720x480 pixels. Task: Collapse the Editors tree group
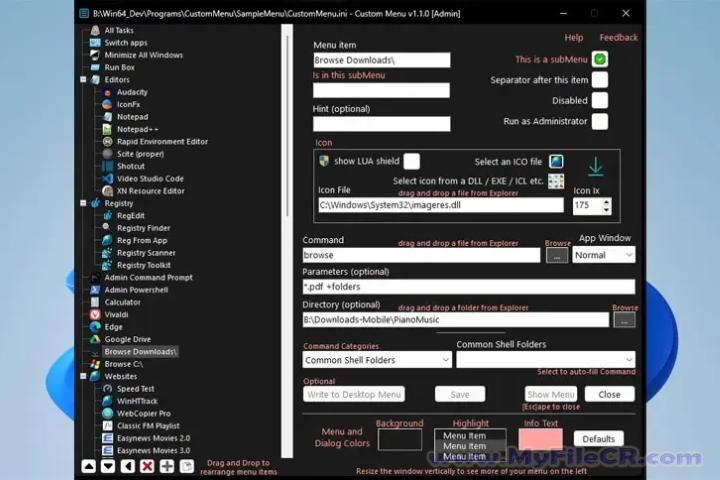[83, 79]
